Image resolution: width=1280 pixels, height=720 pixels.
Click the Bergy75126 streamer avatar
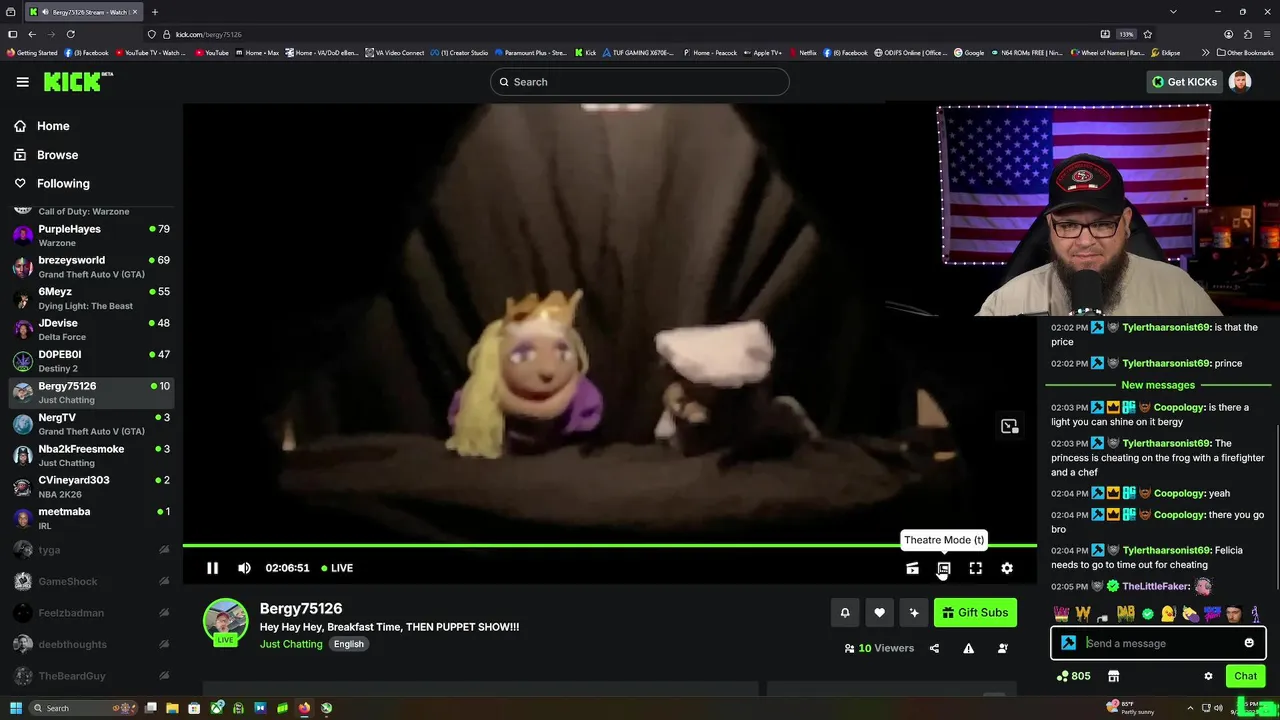click(x=226, y=621)
